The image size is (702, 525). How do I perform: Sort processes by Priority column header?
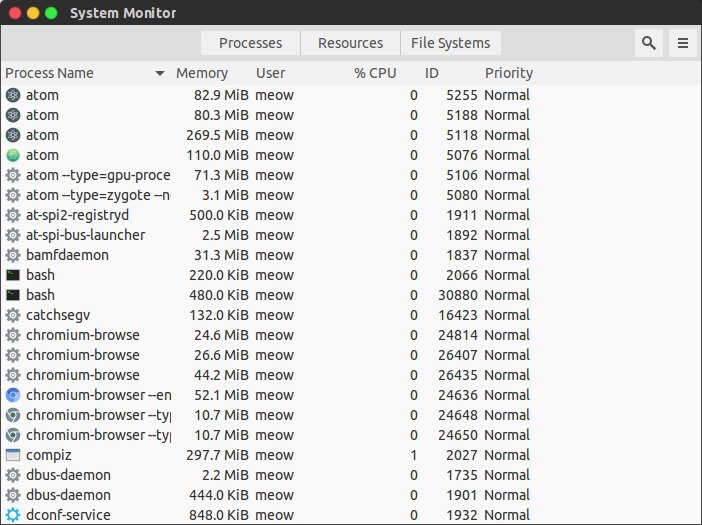point(509,73)
